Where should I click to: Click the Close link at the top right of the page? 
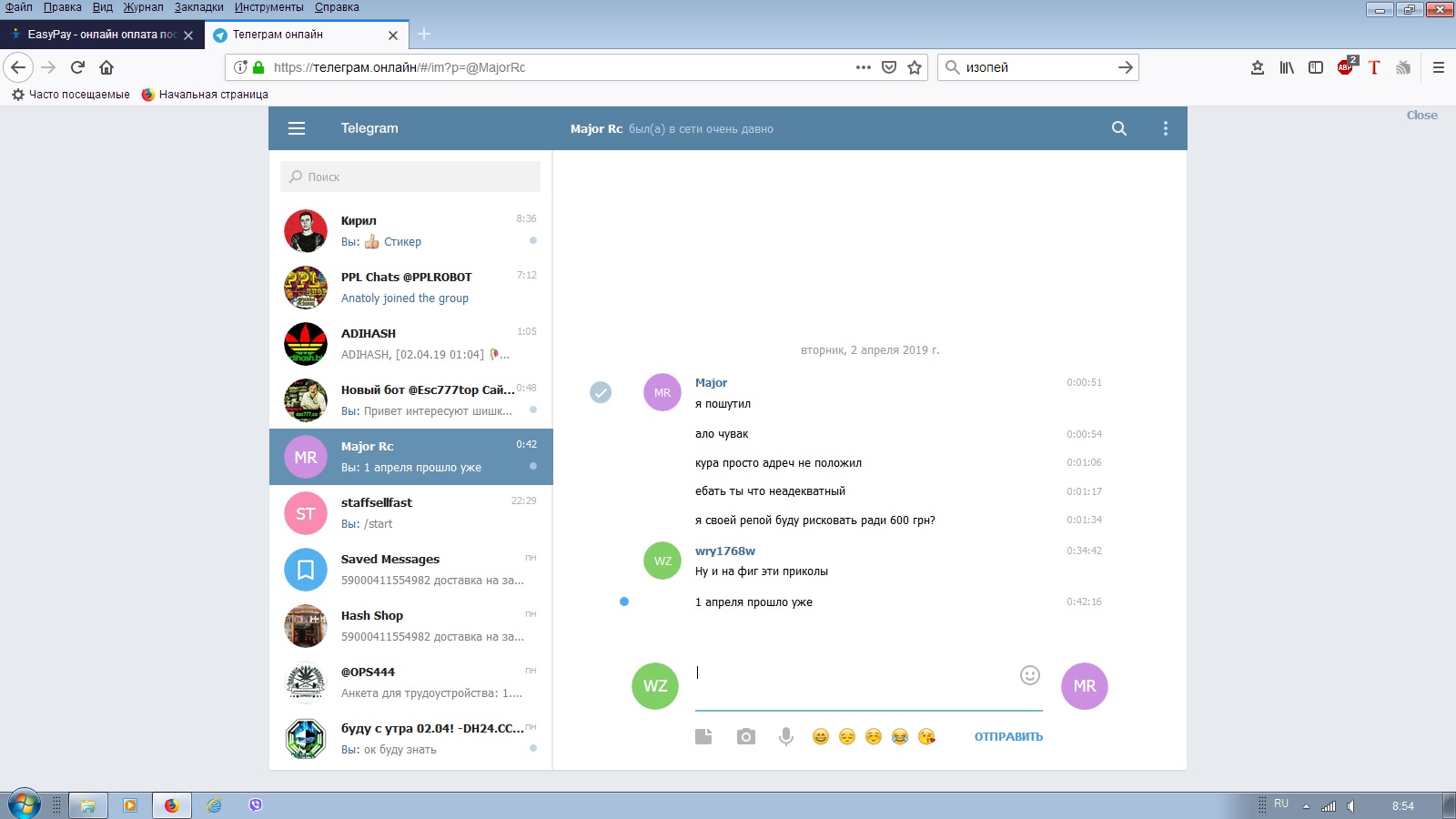click(1421, 115)
